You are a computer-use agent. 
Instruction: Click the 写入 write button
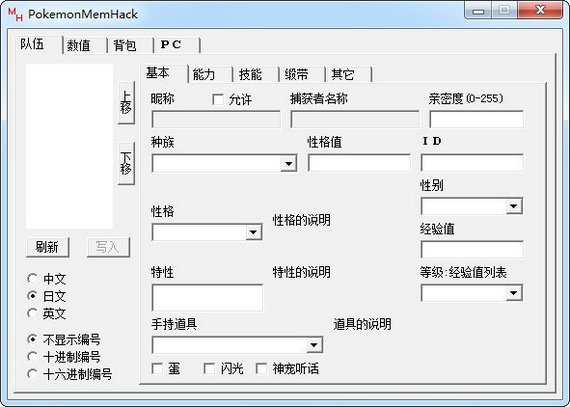pos(108,247)
